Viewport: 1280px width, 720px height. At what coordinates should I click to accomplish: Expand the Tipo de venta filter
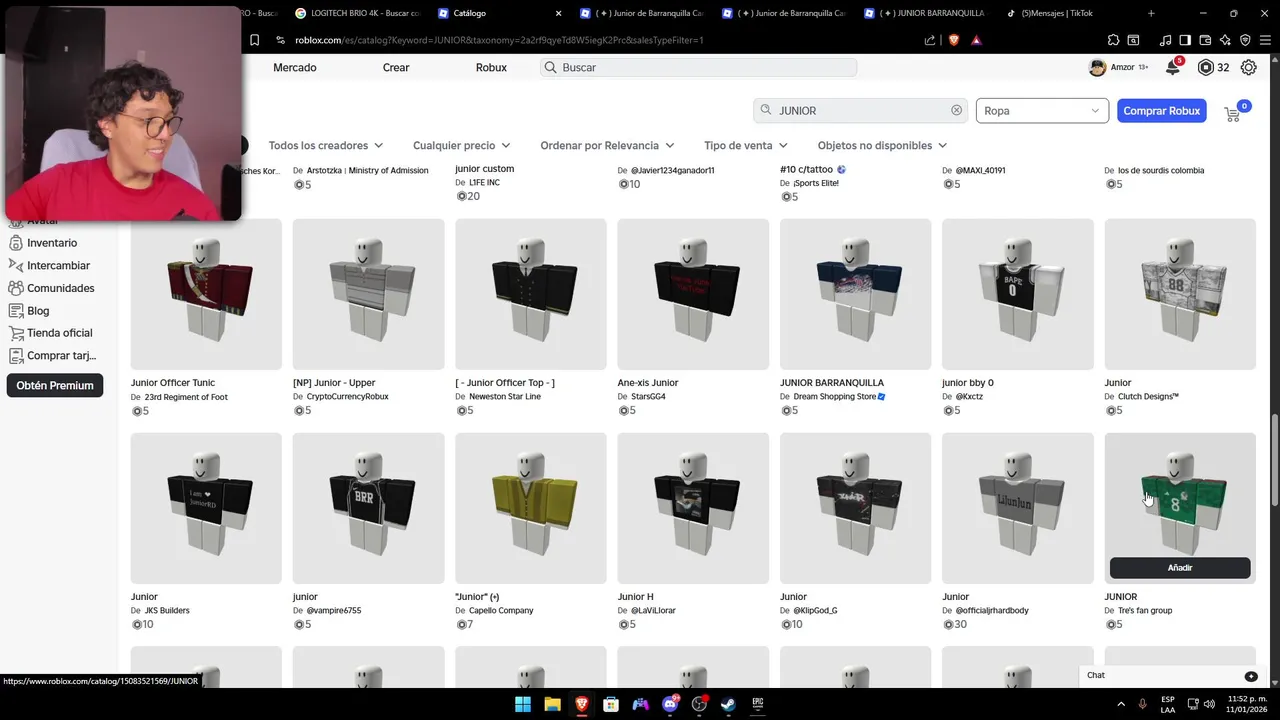click(746, 145)
